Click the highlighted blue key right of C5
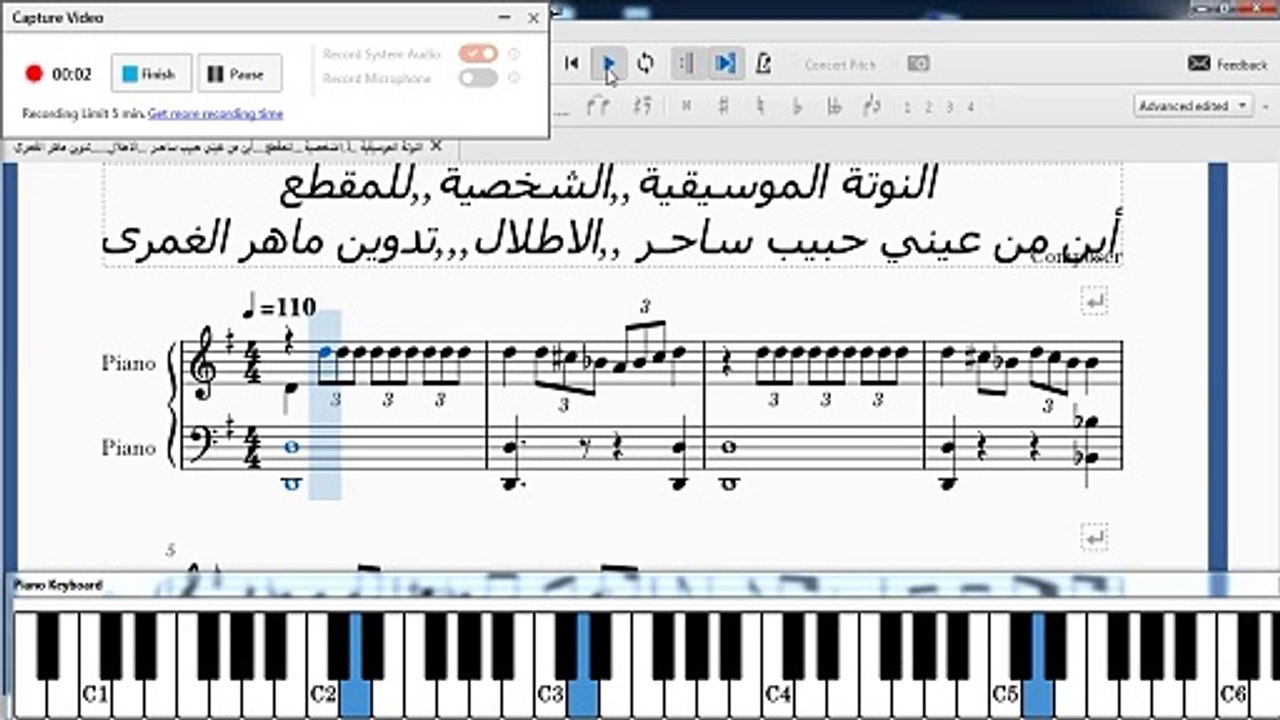 (1038, 695)
